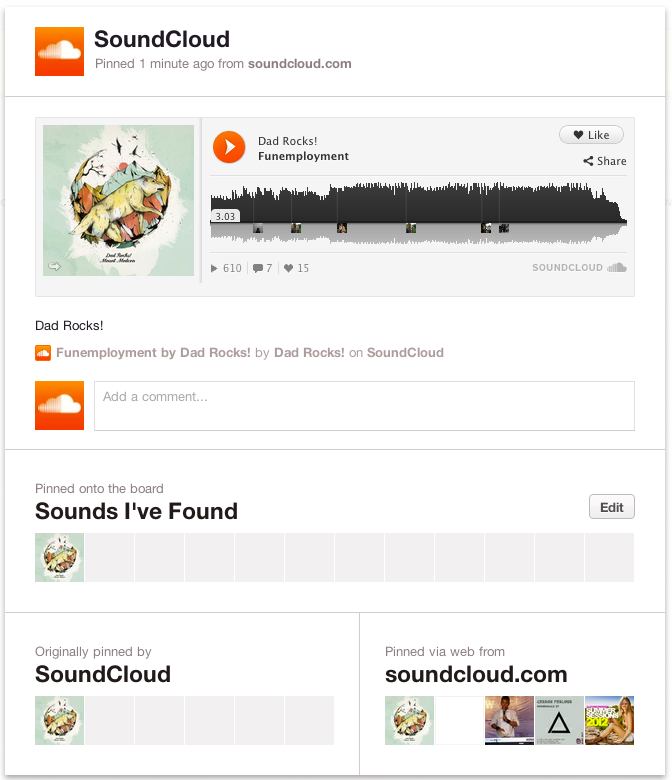Open the Share options
The image size is (672, 780).
coord(605,161)
